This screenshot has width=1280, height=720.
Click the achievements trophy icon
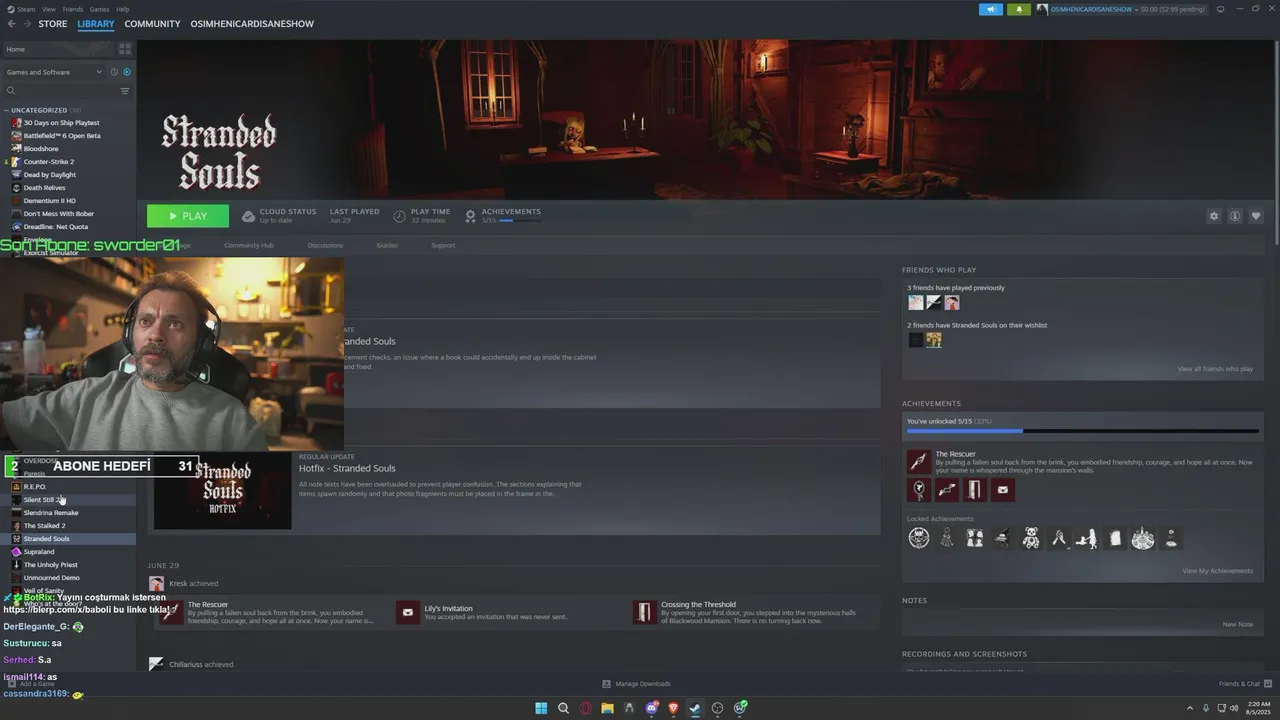coord(470,216)
